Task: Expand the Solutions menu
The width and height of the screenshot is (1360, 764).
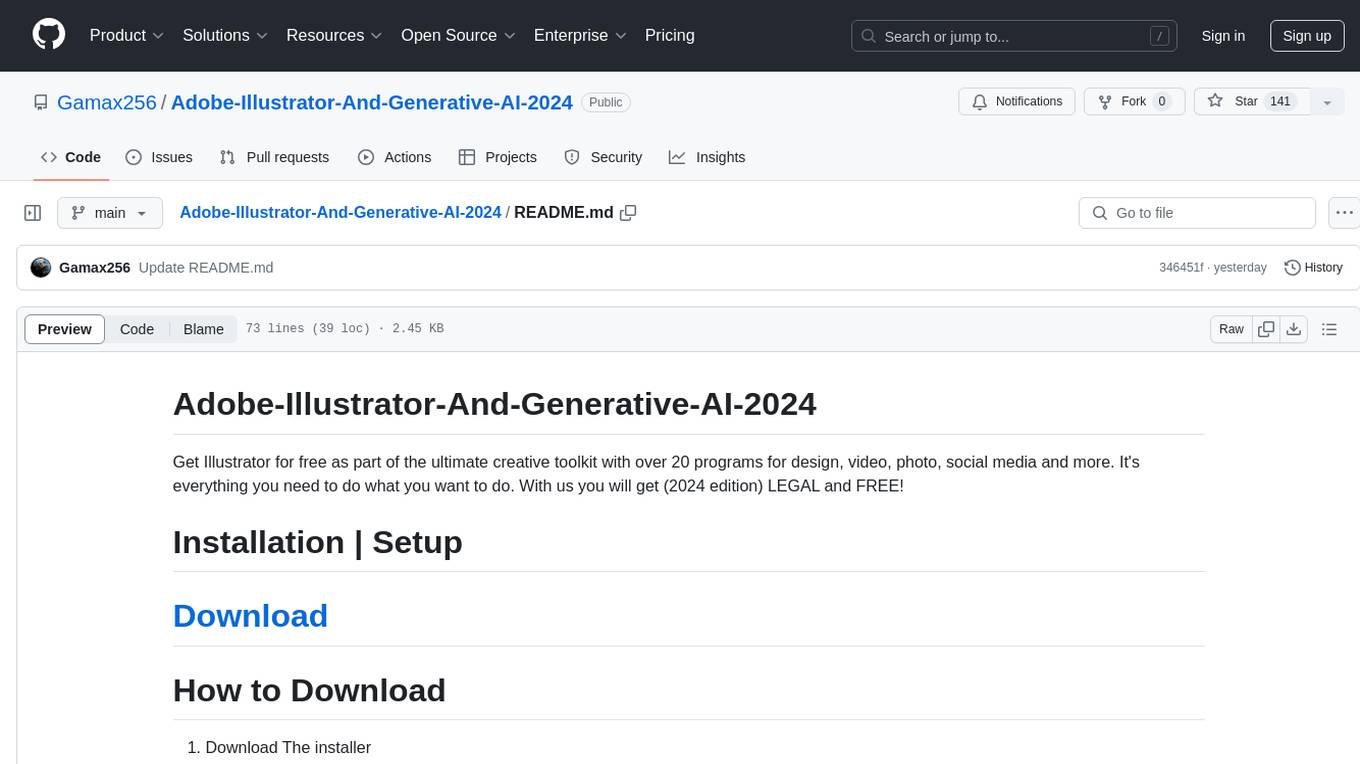Action: pos(225,35)
